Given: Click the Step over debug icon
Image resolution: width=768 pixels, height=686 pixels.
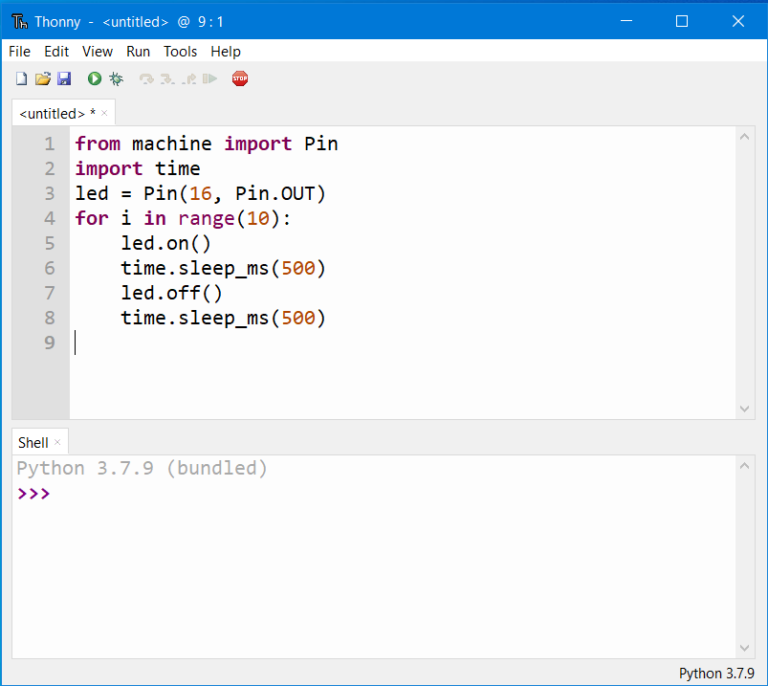Looking at the screenshot, I should 147,78.
